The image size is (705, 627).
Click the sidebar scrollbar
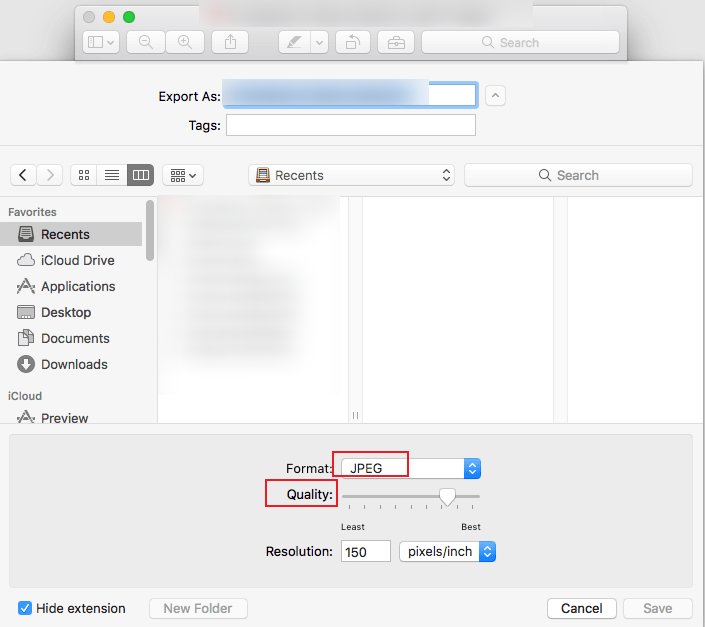150,230
